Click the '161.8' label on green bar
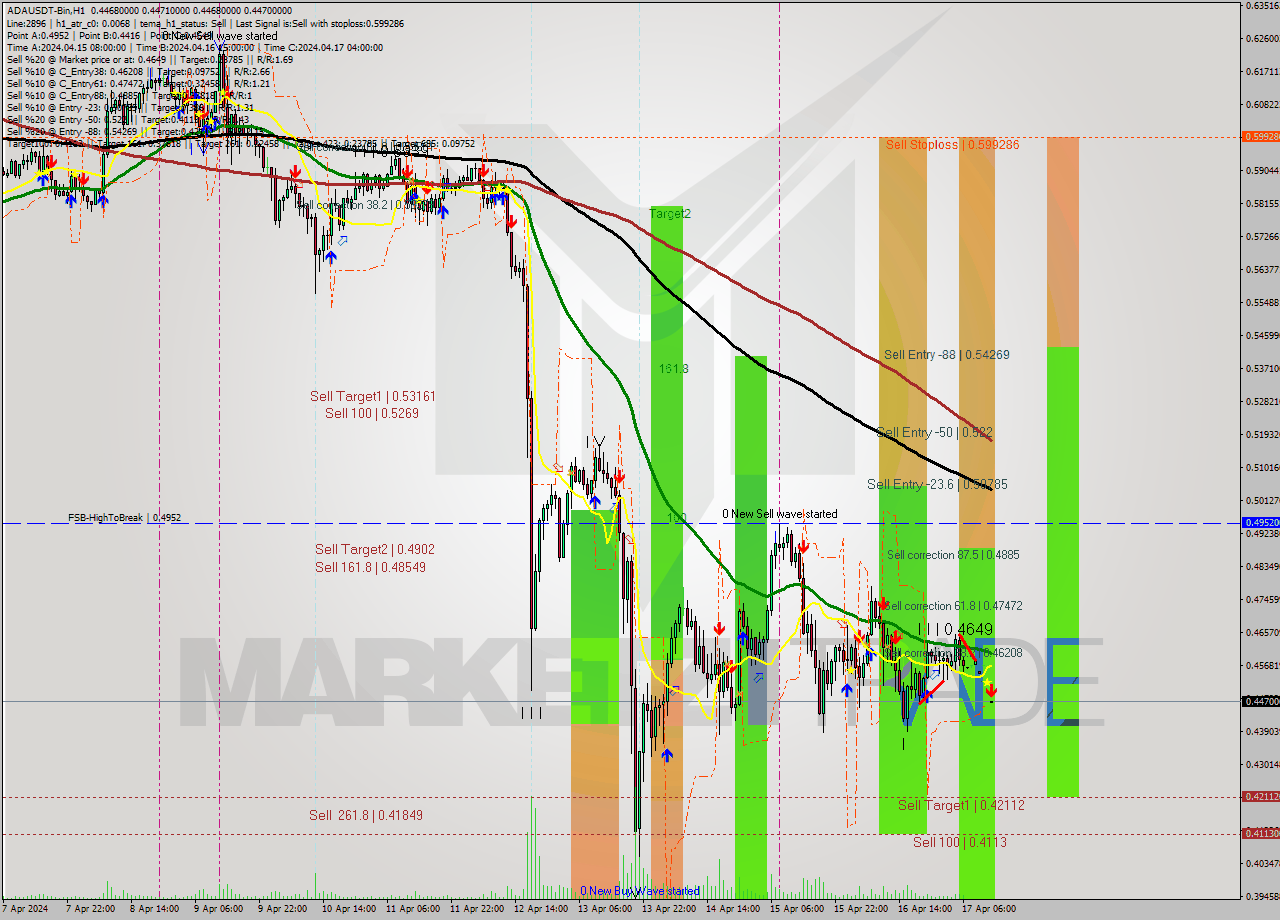The image size is (1280, 920). (673, 368)
